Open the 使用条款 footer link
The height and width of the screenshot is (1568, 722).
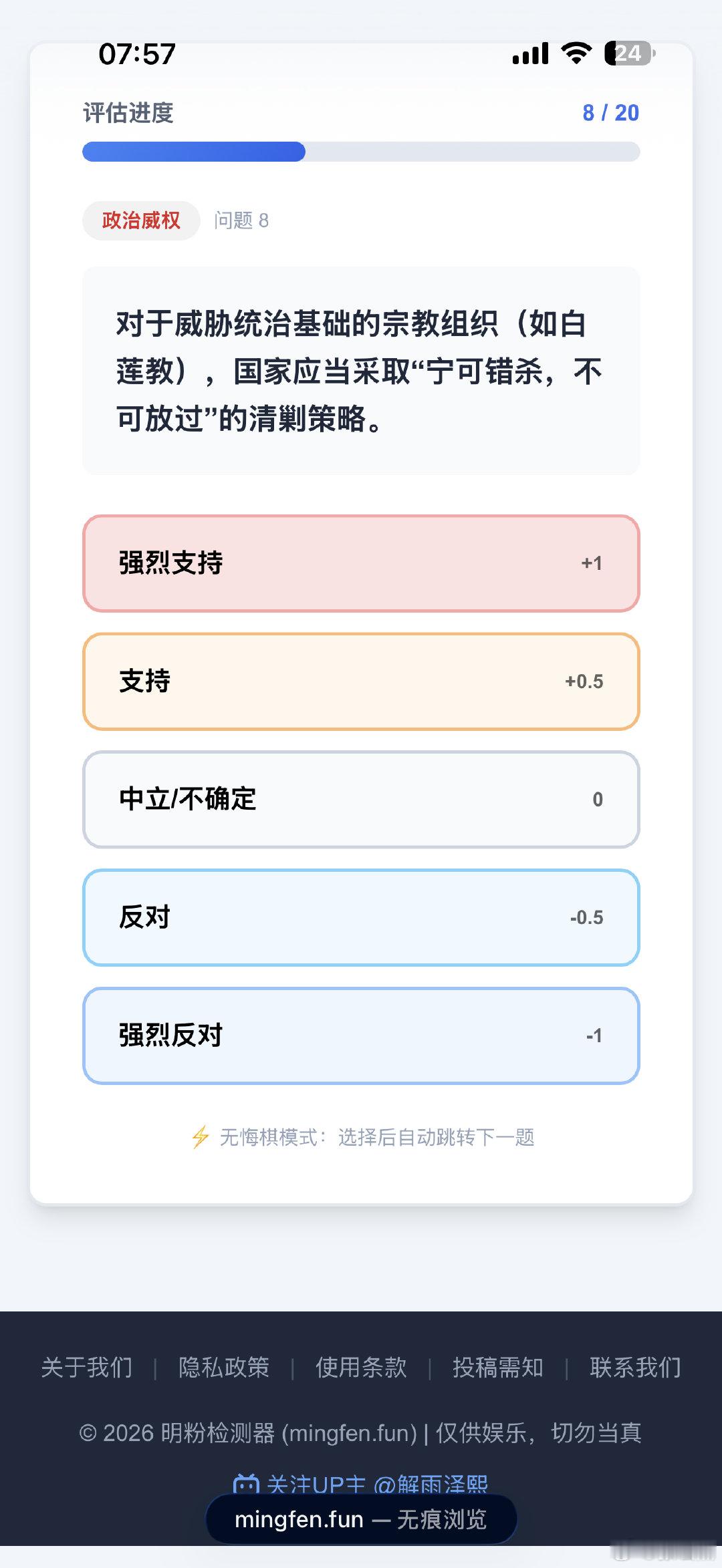click(x=361, y=1368)
